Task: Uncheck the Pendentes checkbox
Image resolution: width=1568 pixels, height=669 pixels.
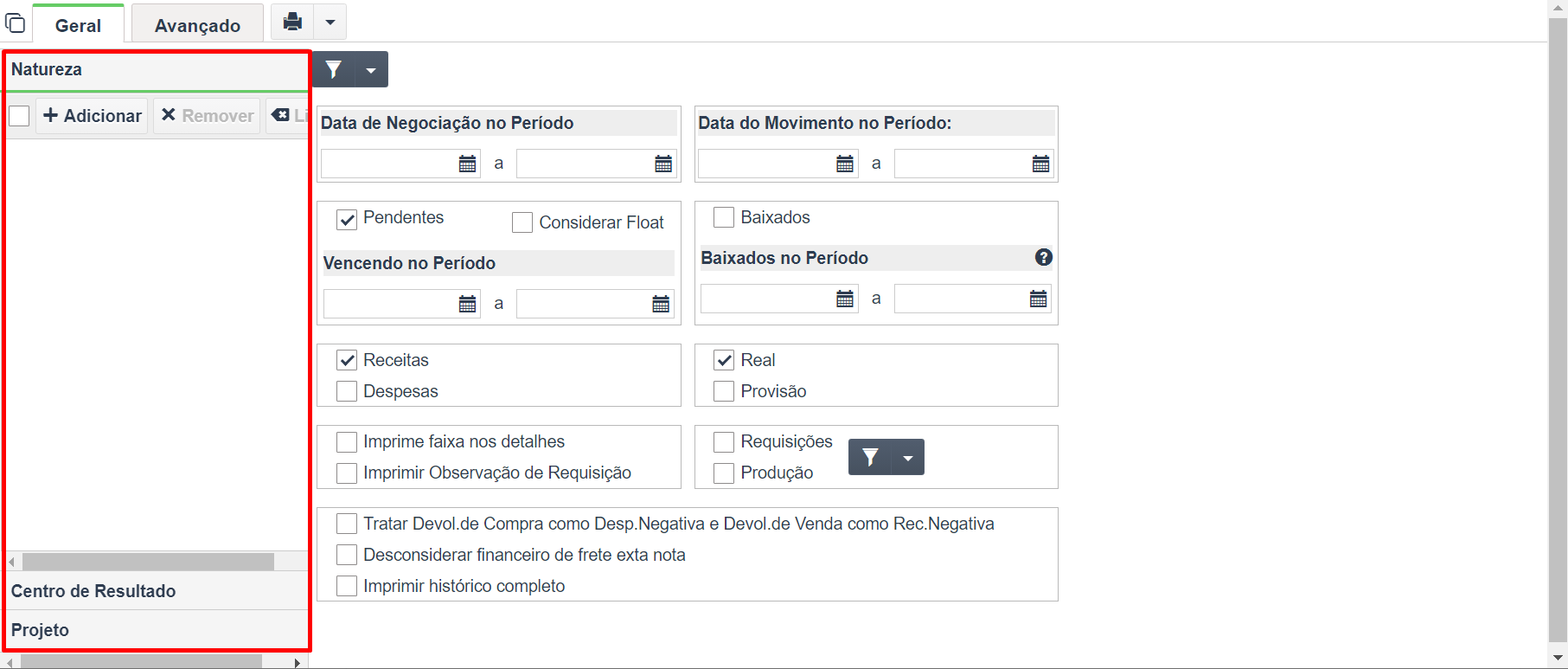Action: coord(347,219)
